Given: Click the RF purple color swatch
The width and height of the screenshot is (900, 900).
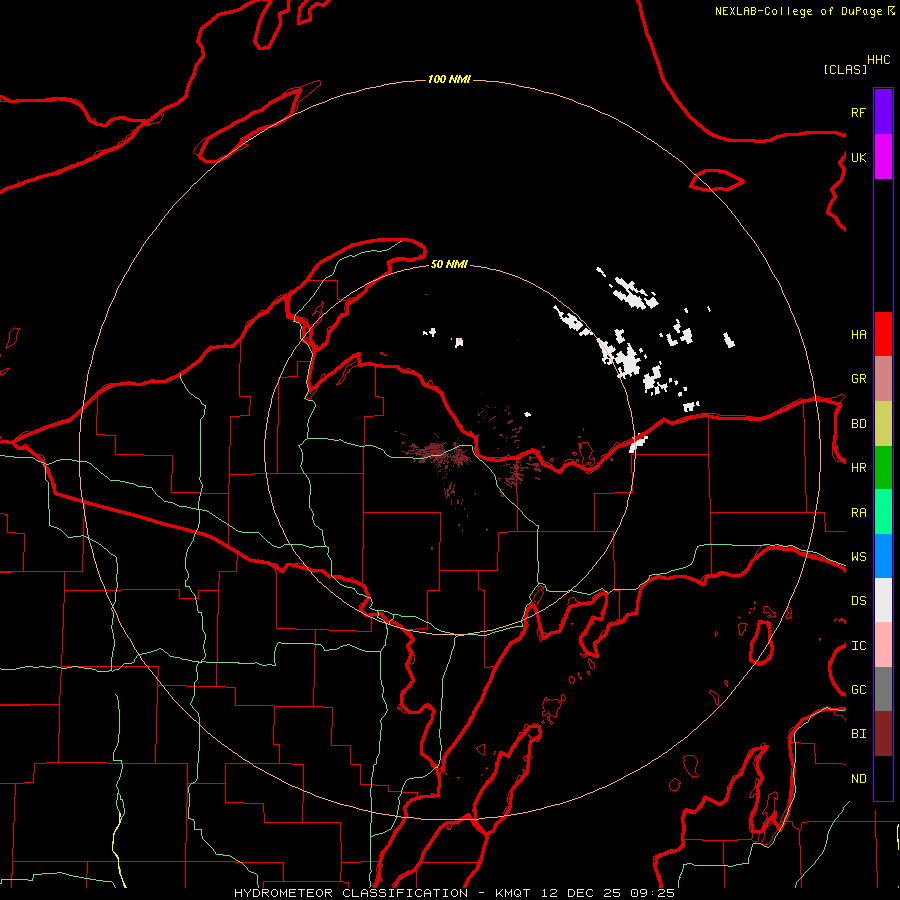Looking at the screenshot, I should pyautogui.click(x=883, y=112).
